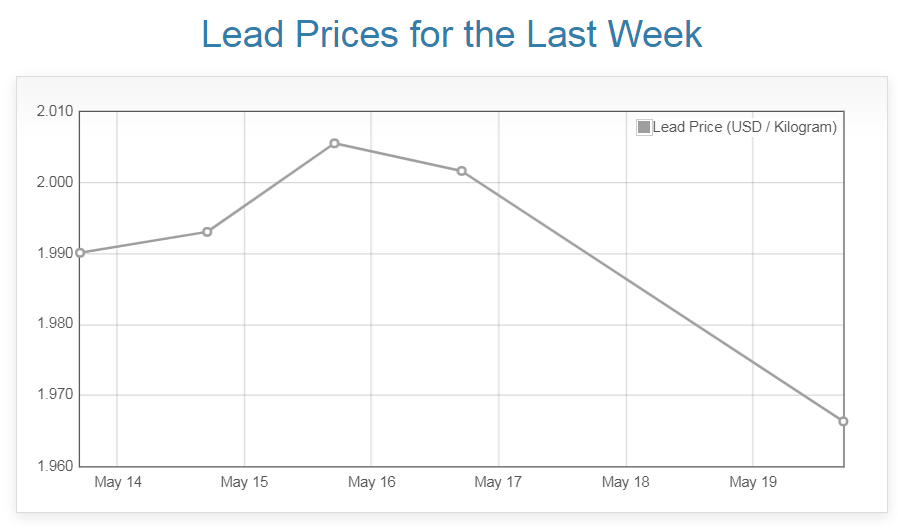Click the data point just above 2.000

point(461,171)
